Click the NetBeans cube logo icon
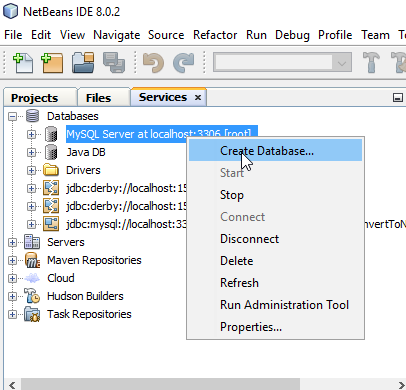 point(10,11)
